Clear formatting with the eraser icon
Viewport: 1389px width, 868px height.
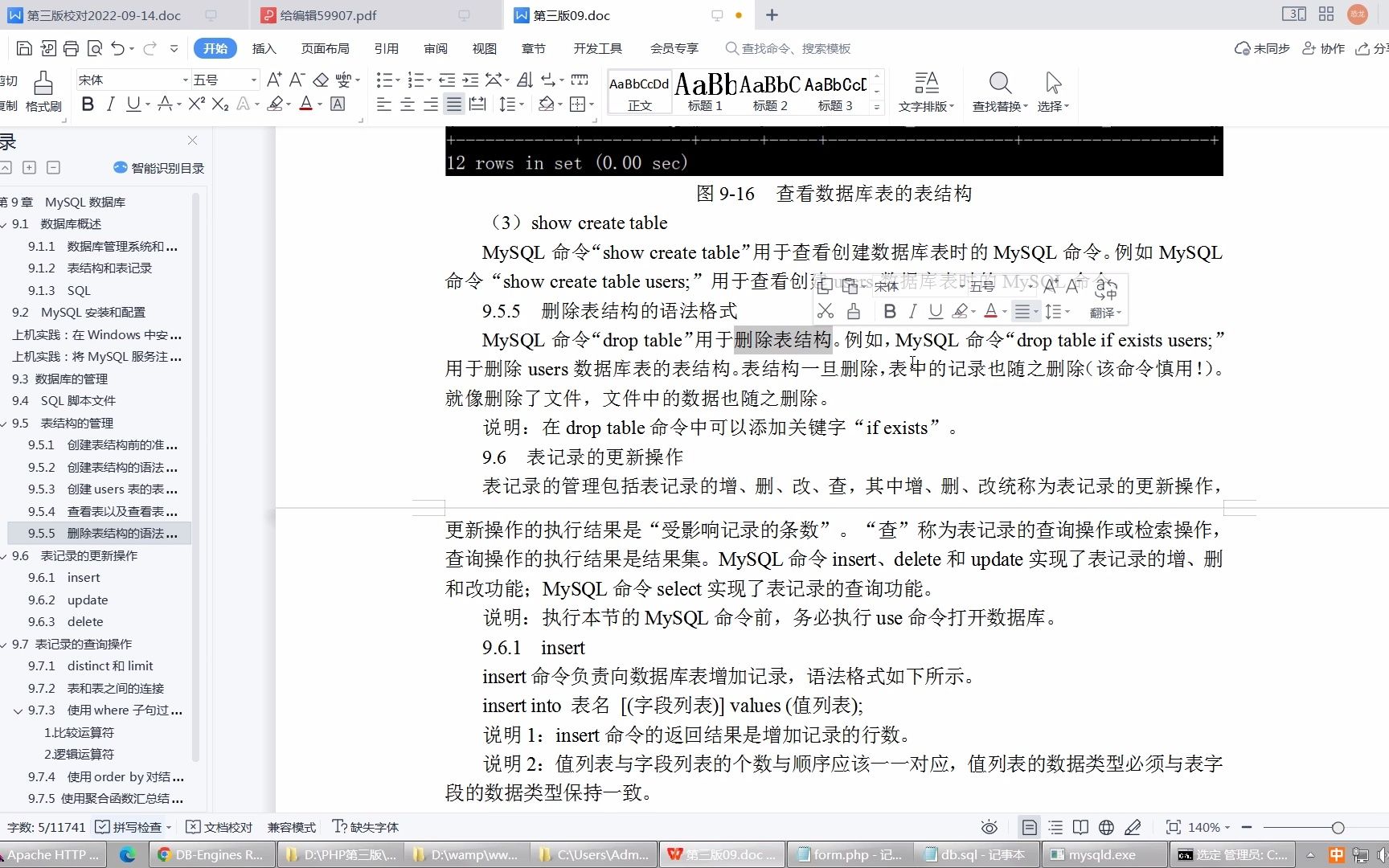pyautogui.click(x=321, y=80)
